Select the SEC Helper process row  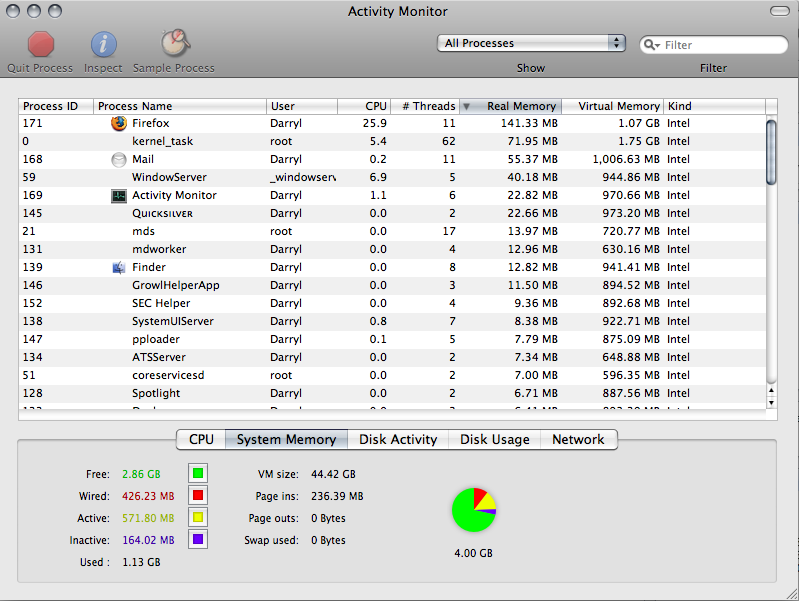pos(392,303)
